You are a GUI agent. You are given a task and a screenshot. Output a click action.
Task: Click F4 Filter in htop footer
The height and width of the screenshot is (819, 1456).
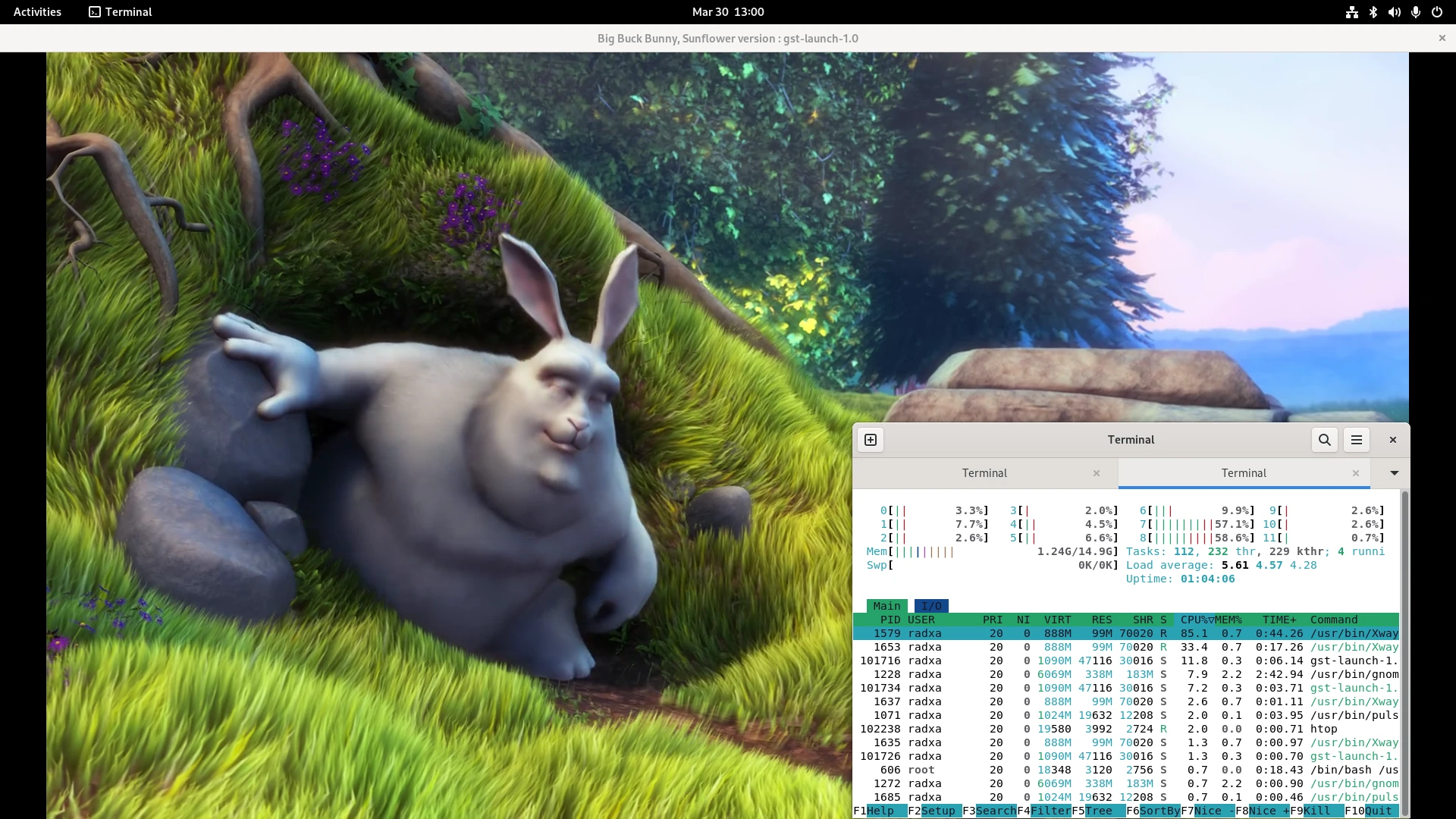(x=1043, y=811)
